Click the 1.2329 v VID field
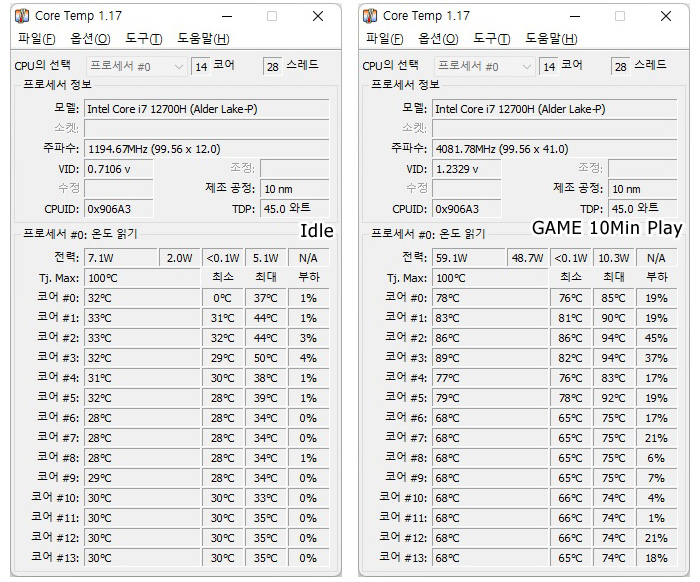This screenshot has height=582, width=700. tap(467, 169)
